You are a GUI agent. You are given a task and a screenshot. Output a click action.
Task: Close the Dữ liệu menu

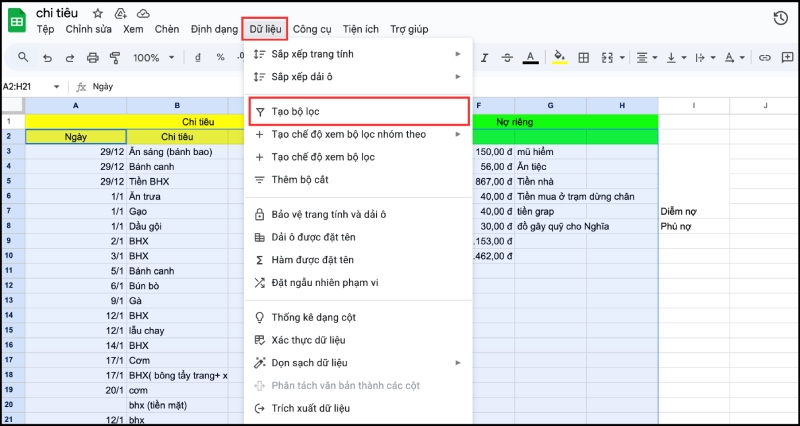(265, 29)
